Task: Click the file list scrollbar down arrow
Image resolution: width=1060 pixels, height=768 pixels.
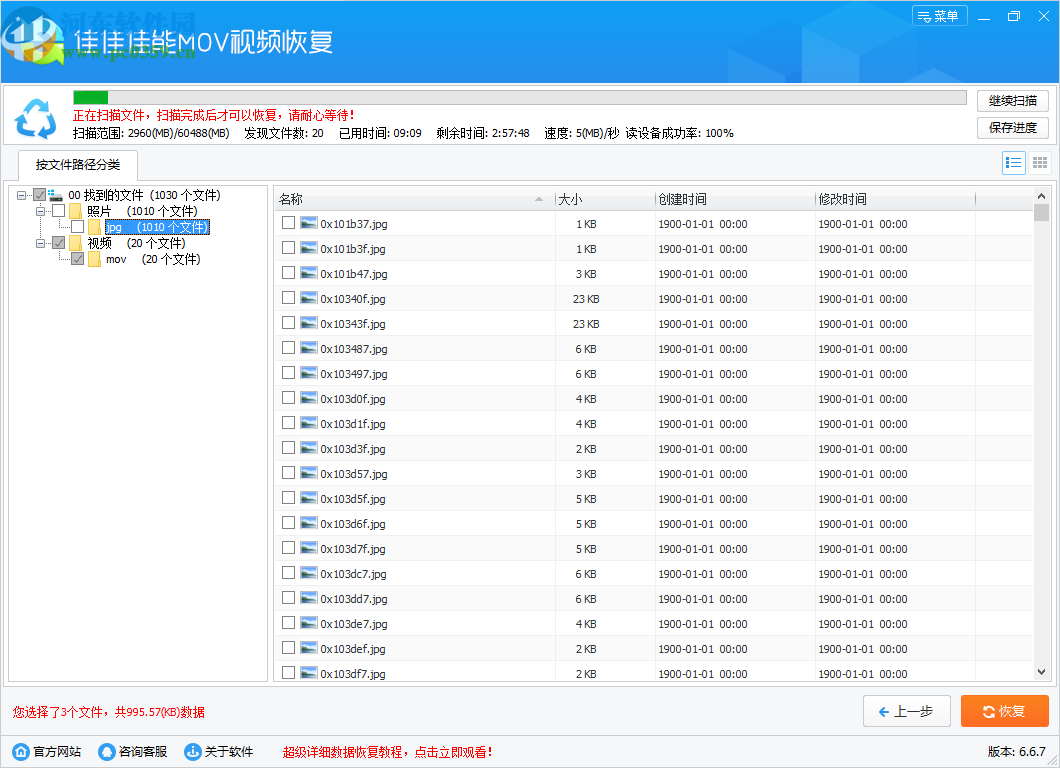Action: (x=1041, y=673)
